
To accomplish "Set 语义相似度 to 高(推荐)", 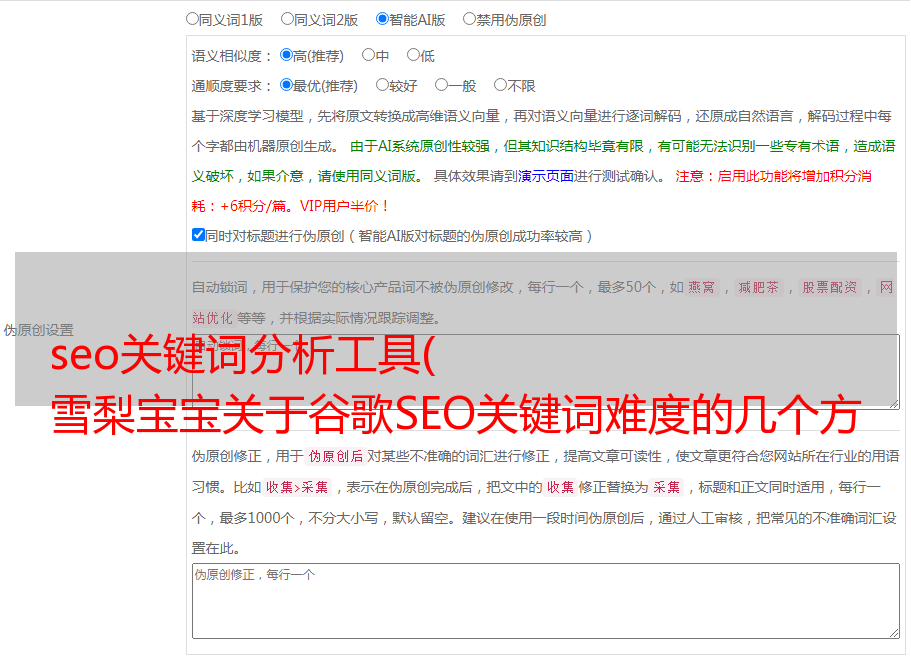I will (286, 55).
